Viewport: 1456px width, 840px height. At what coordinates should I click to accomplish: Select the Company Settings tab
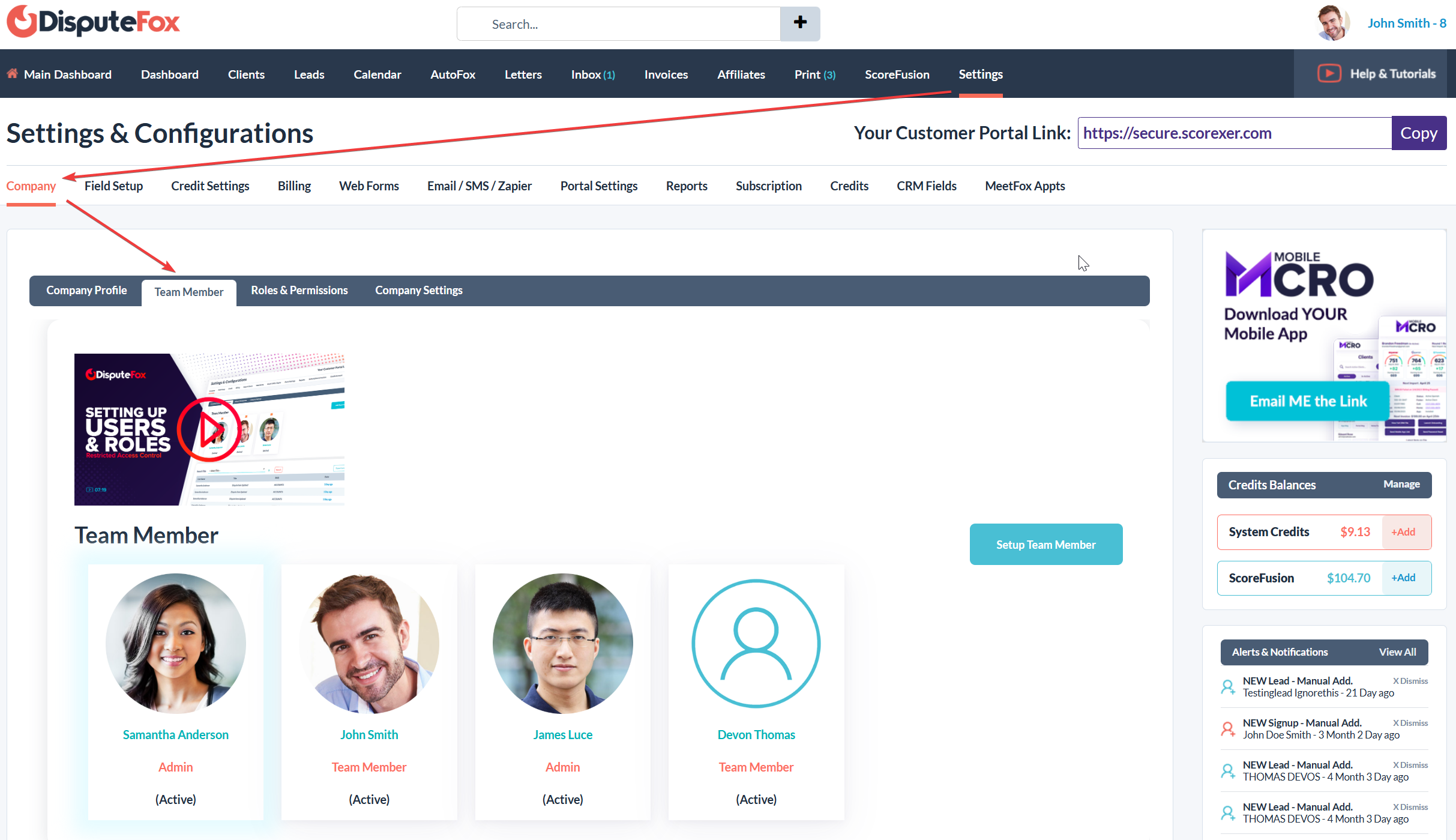[418, 290]
